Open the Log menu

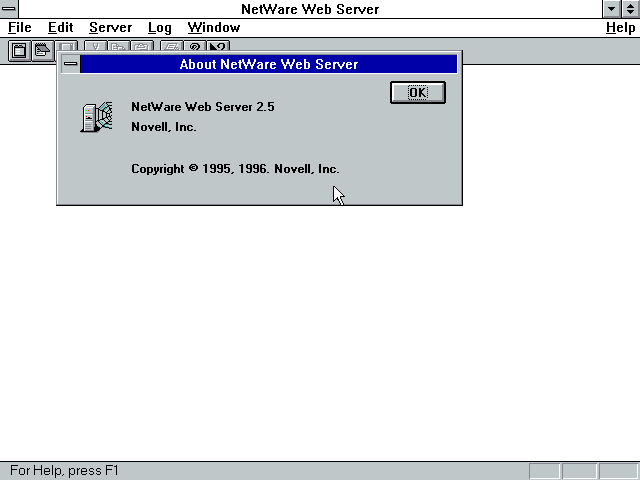point(160,28)
